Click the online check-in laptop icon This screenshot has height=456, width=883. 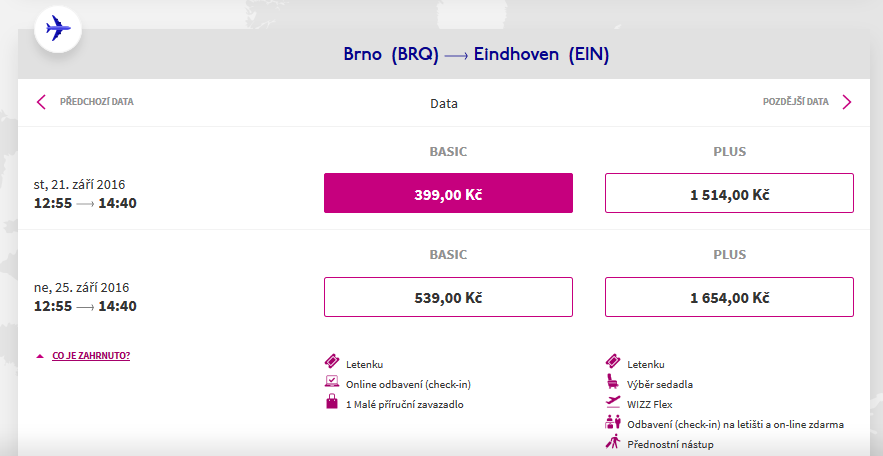332,381
